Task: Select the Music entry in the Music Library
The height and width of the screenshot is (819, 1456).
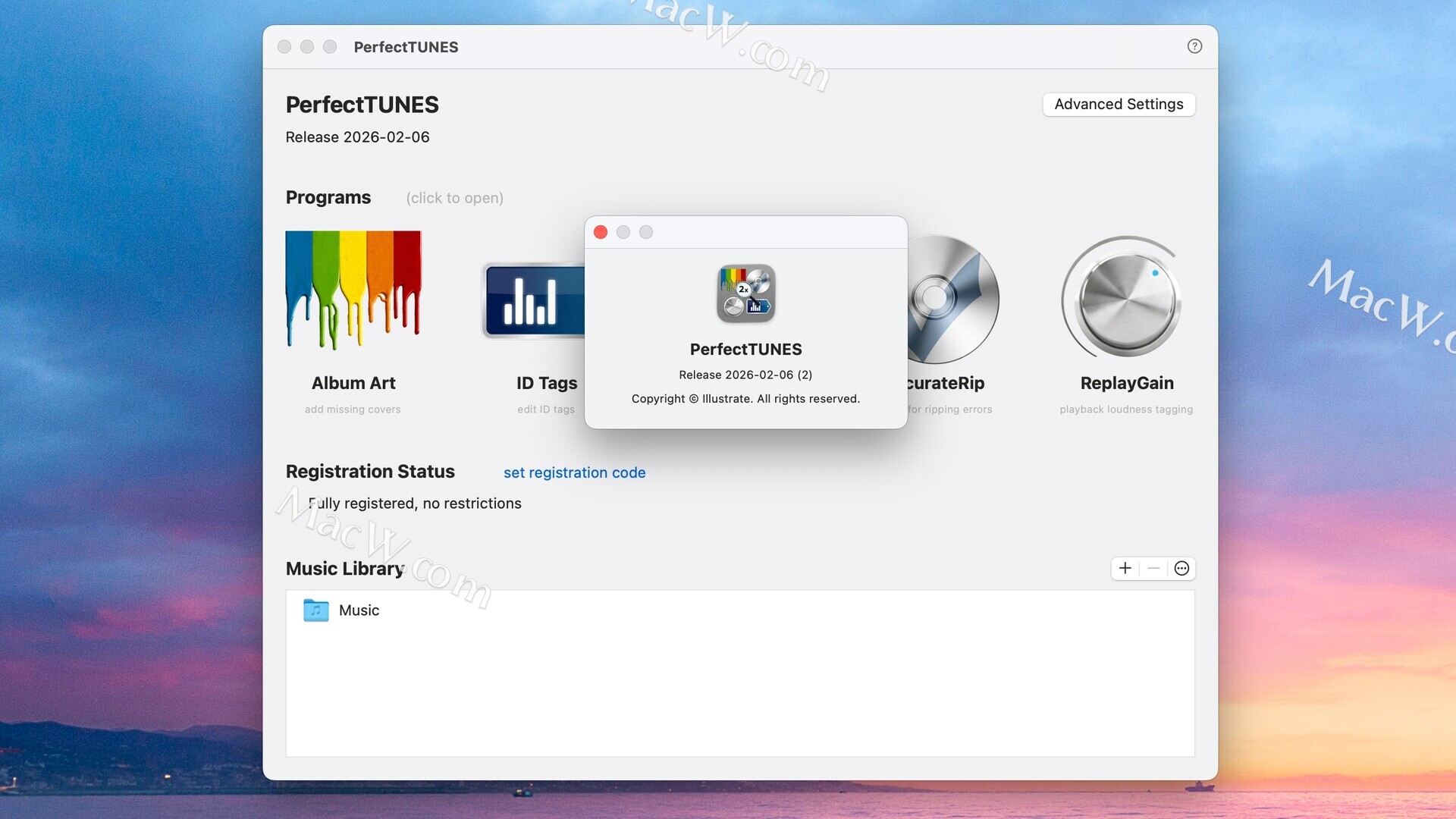Action: (x=359, y=610)
